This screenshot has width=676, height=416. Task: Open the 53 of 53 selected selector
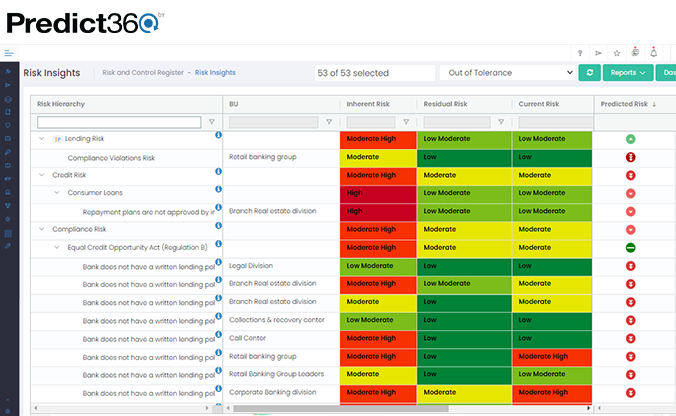[x=375, y=73]
